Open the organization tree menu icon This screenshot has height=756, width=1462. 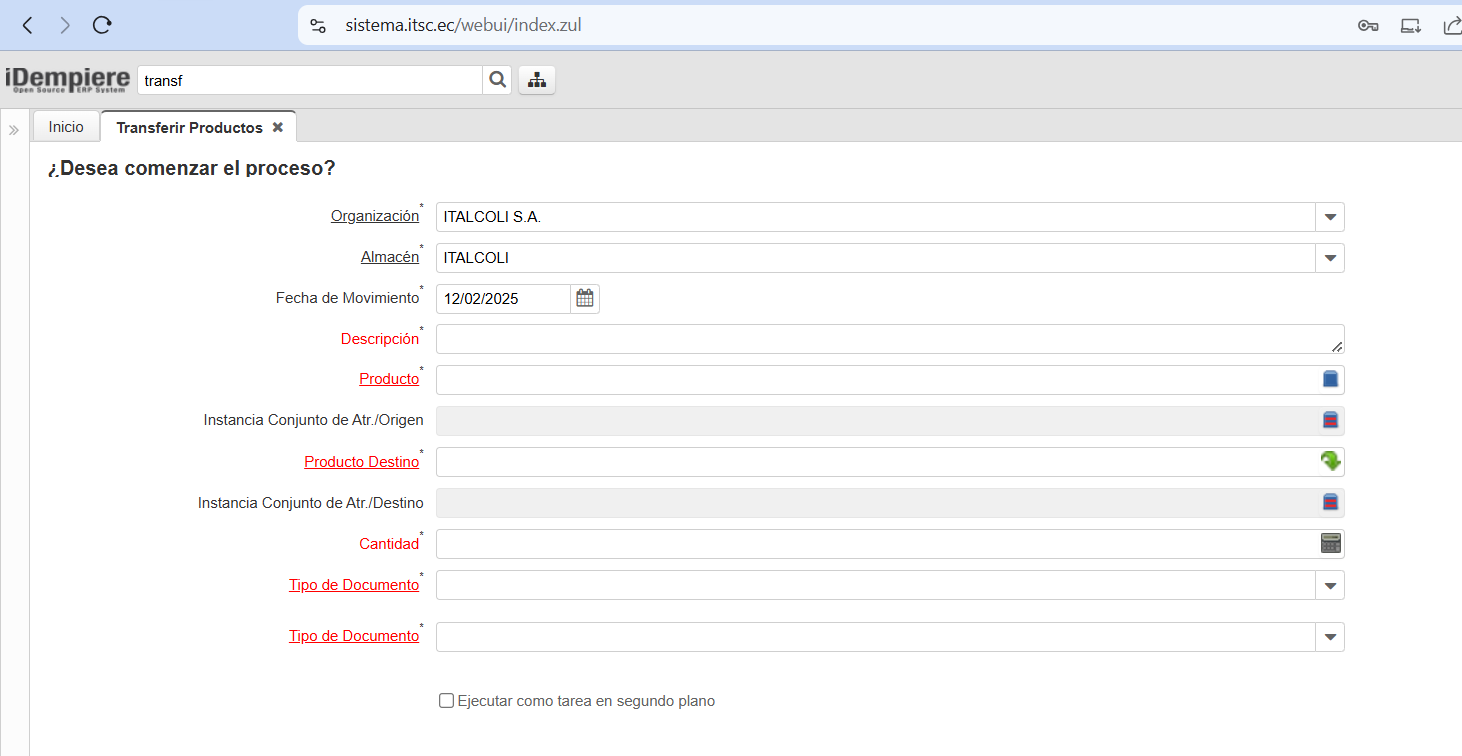pos(537,80)
